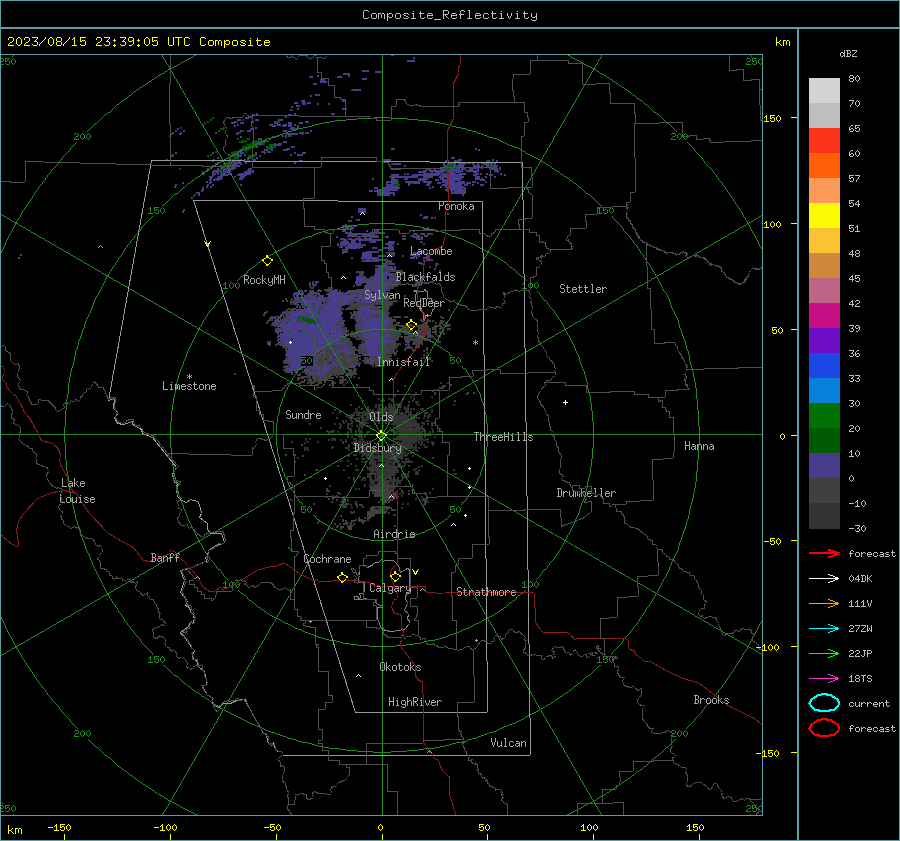The image size is (900, 841).
Task: Click the -30 dBZ legend value
Action: coord(857,528)
